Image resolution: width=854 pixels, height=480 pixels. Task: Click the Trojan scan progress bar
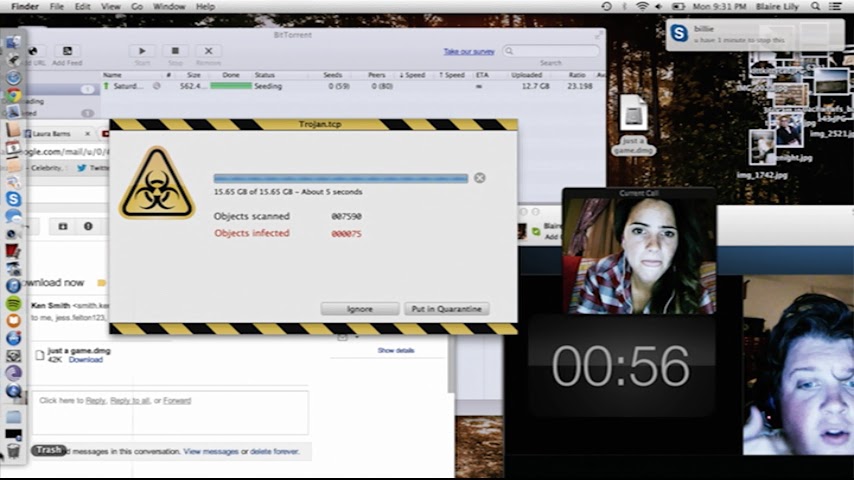(x=341, y=179)
